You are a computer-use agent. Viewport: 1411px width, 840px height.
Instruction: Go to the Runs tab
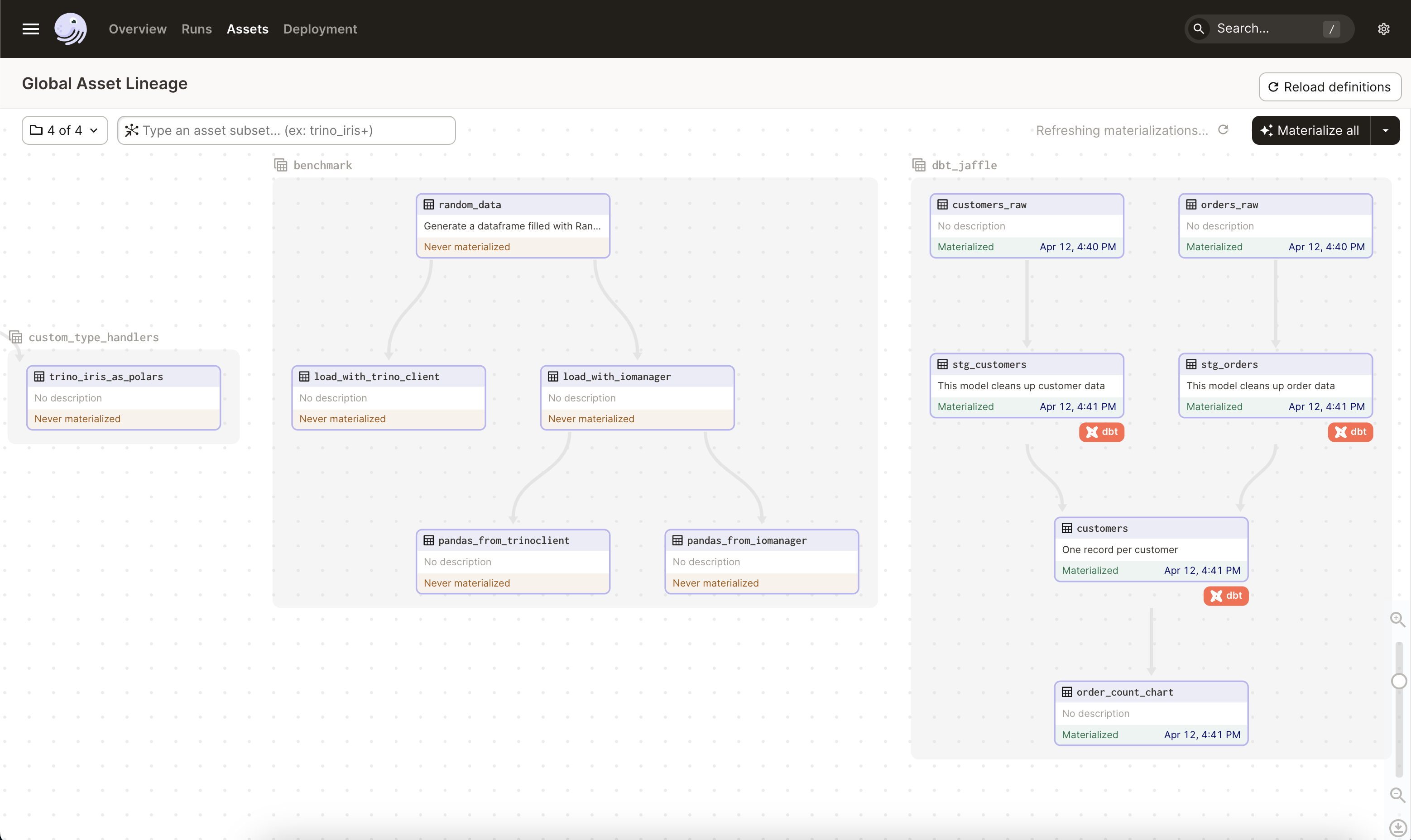[197, 29]
